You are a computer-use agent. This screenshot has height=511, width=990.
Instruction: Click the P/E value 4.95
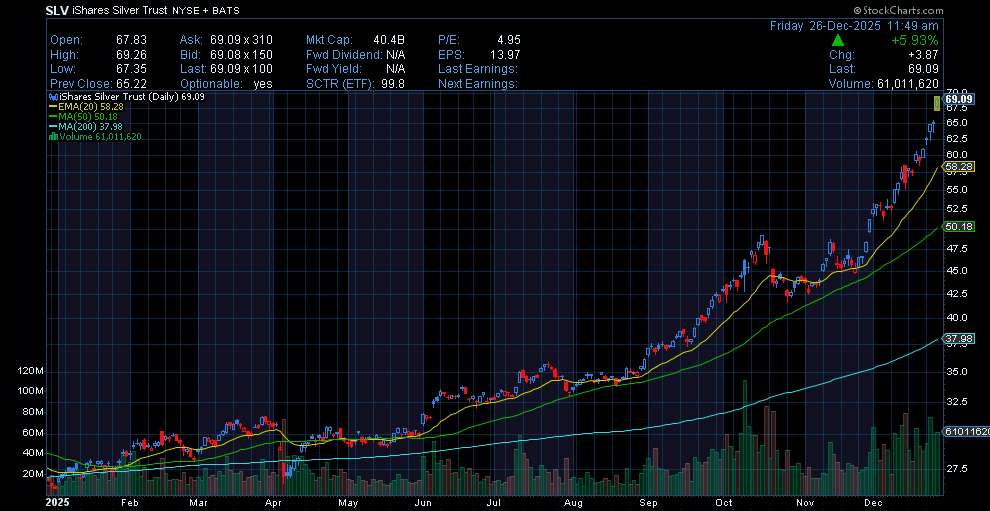[509, 40]
